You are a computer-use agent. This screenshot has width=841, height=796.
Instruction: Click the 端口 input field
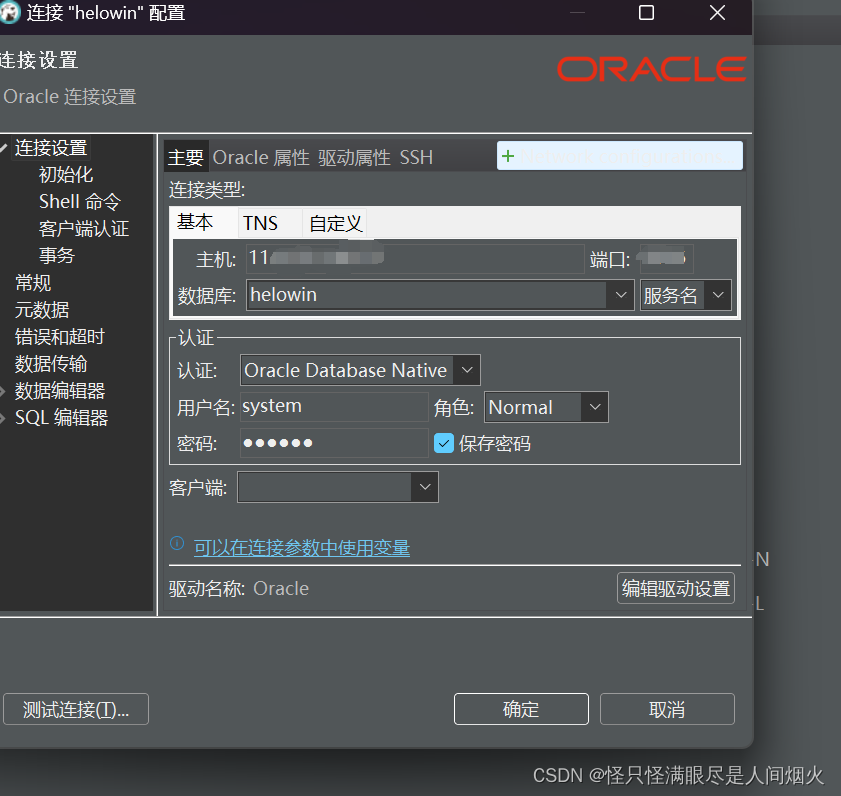pyautogui.click(x=667, y=259)
